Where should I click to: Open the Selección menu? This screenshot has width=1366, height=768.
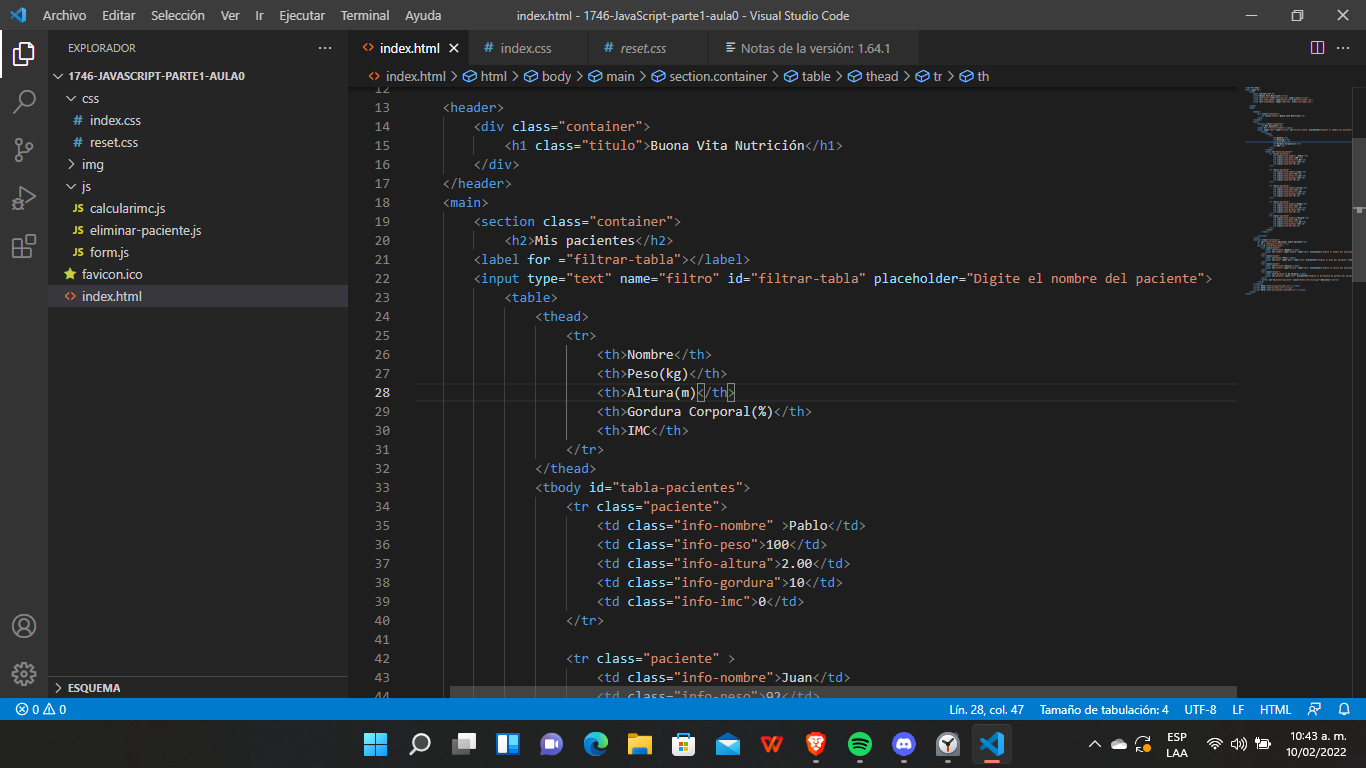pos(178,15)
